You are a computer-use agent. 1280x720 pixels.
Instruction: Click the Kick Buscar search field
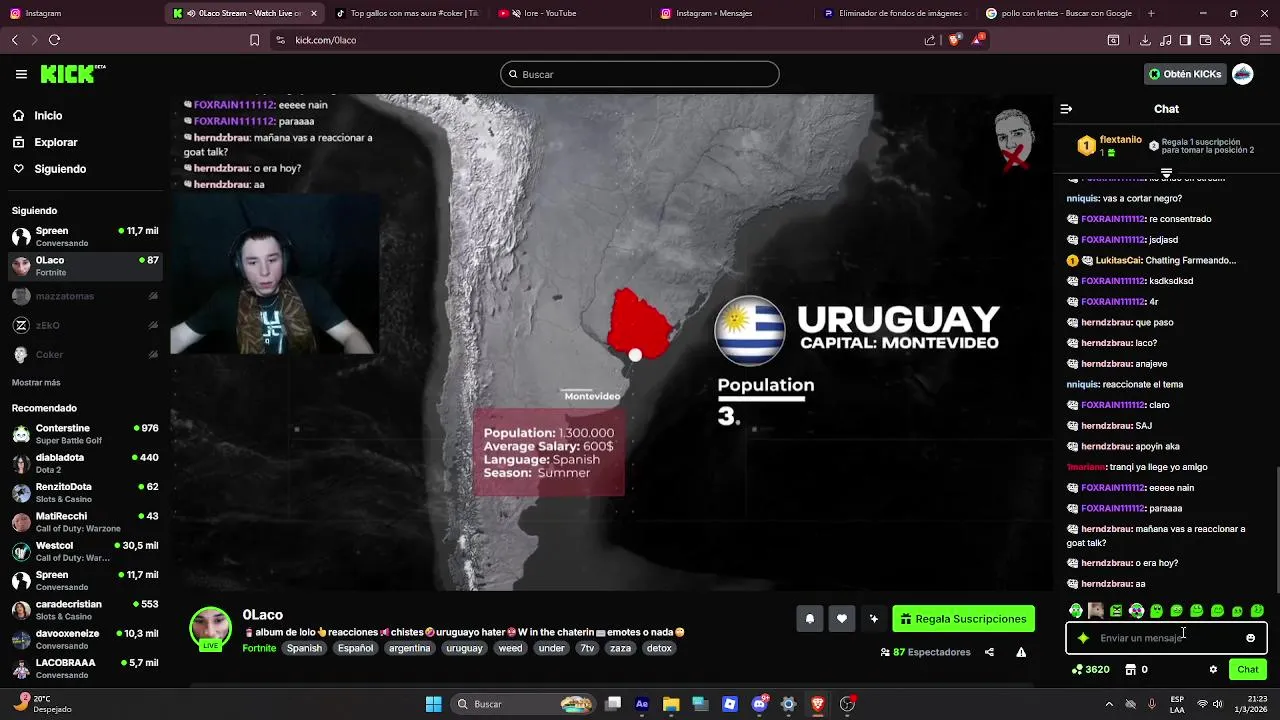point(640,74)
